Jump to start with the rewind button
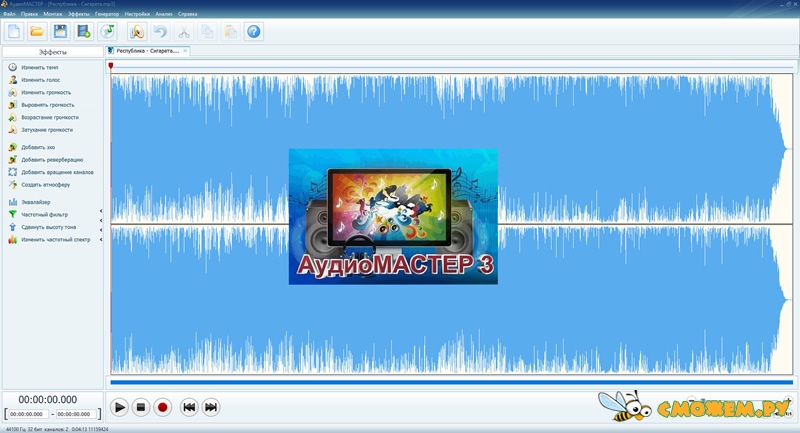The height and width of the screenshot is (433, 800). [x=189, y=407]
